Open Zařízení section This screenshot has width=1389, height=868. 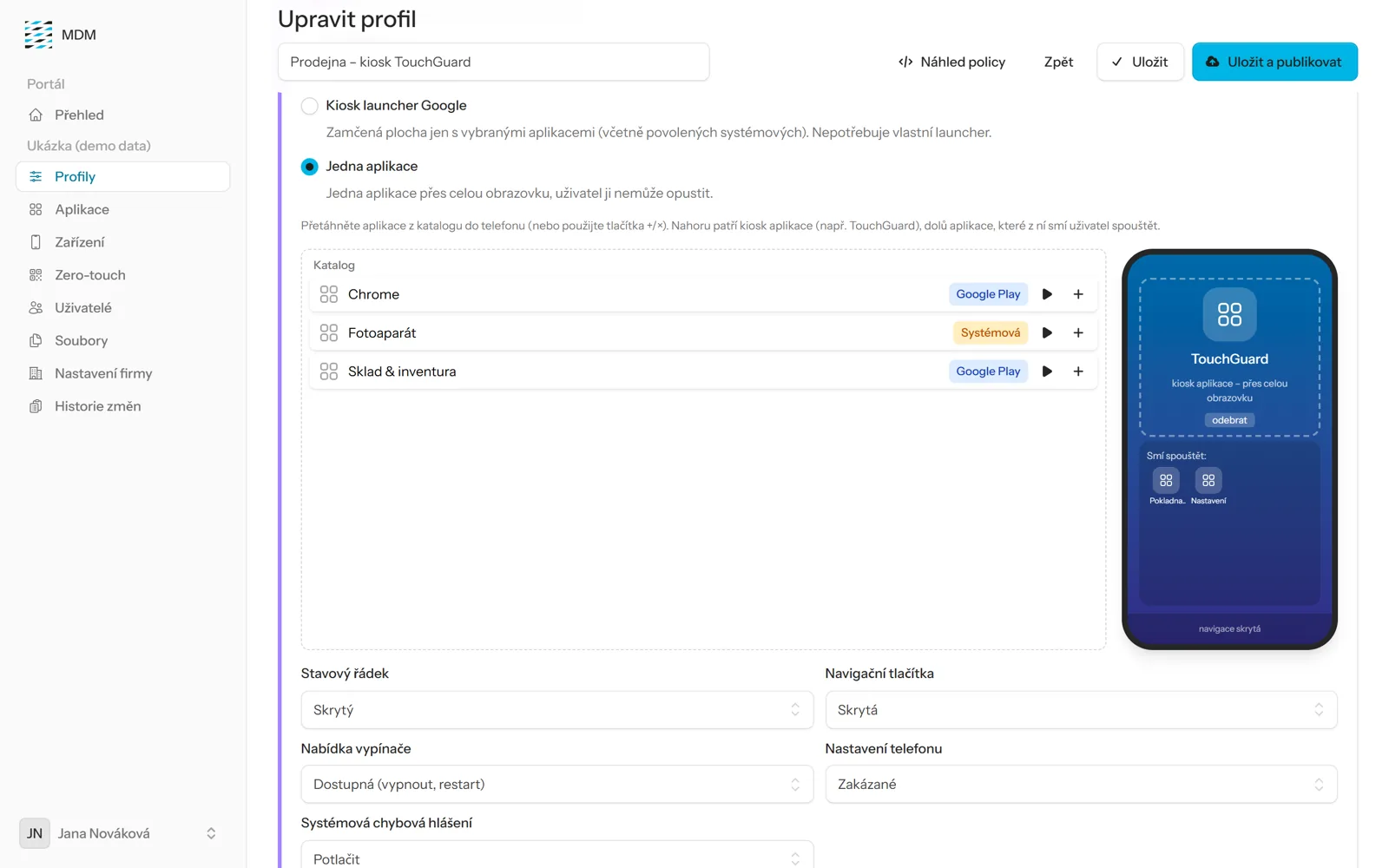[122, 242]
